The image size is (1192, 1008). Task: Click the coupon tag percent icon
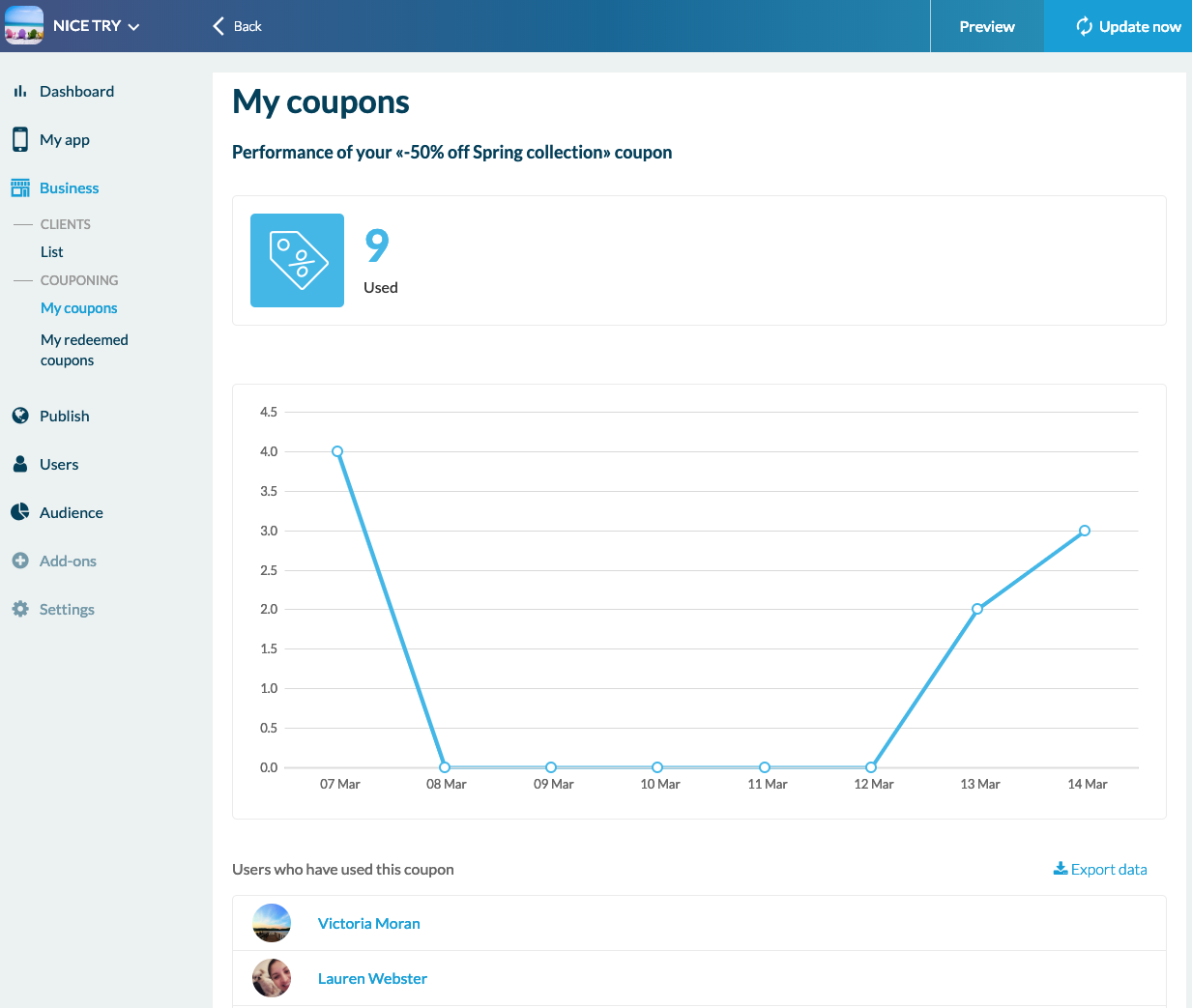(297, 260)
